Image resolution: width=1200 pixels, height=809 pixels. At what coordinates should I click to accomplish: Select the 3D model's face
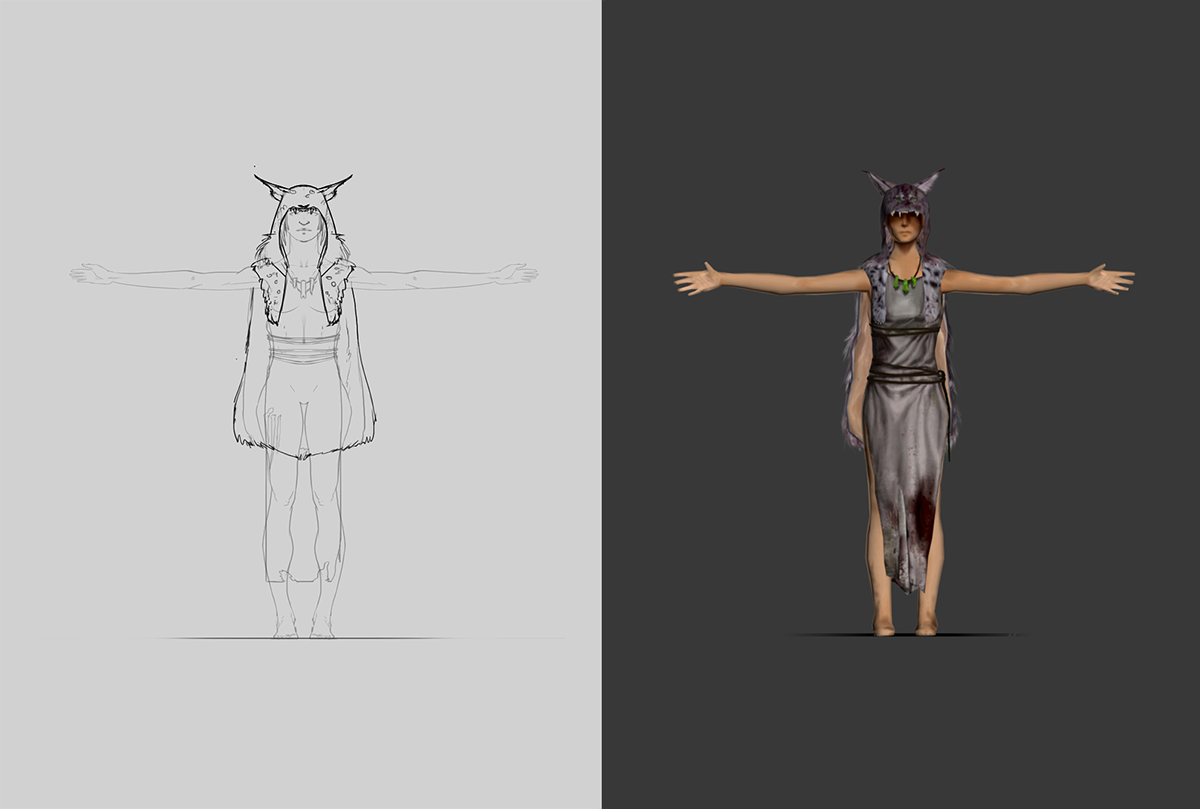click(x=904, y=234)
